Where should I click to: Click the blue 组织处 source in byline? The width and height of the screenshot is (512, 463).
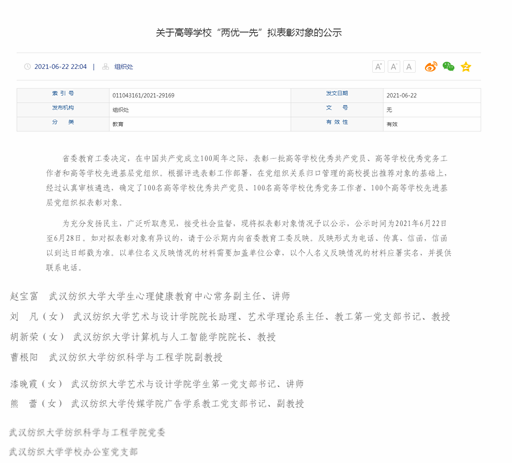coord(123,67)
